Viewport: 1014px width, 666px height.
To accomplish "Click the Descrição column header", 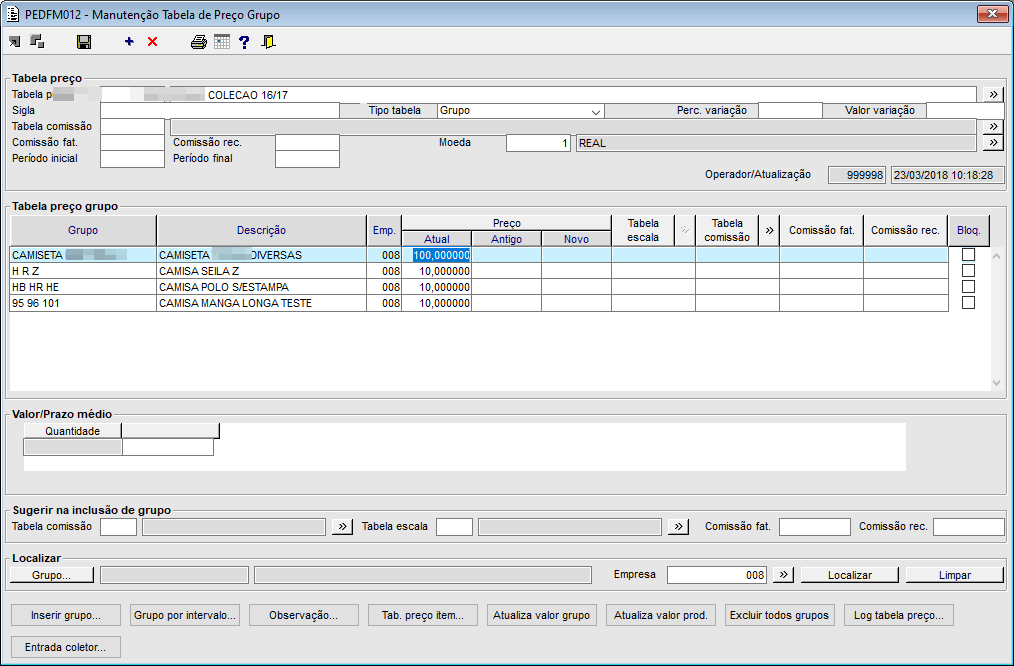I will tap(261, 230).
